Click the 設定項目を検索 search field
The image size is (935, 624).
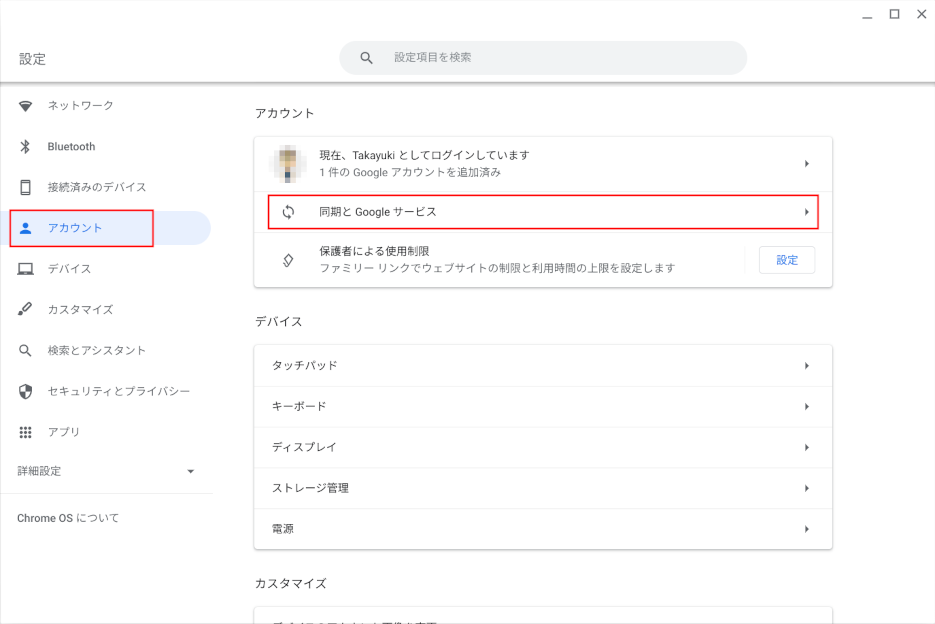pyautogui.click(x=560, y=58)
